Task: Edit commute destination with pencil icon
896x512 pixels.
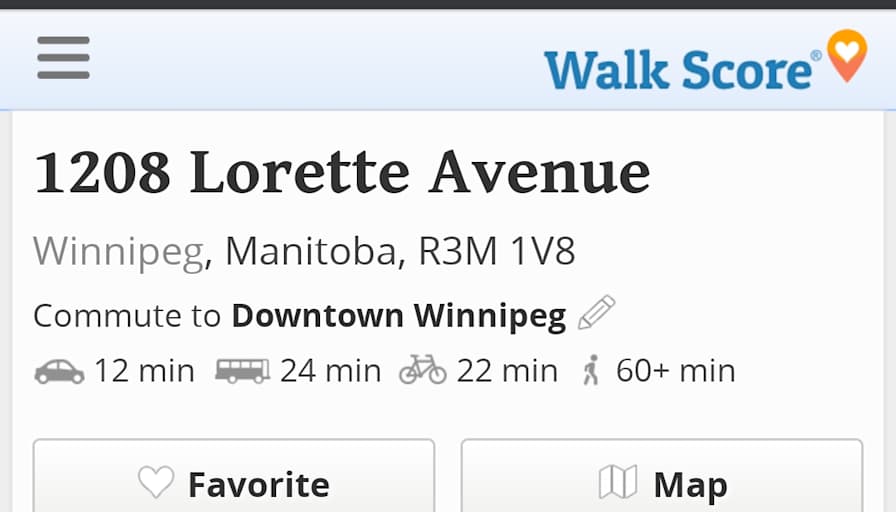Action: [596, 313]
